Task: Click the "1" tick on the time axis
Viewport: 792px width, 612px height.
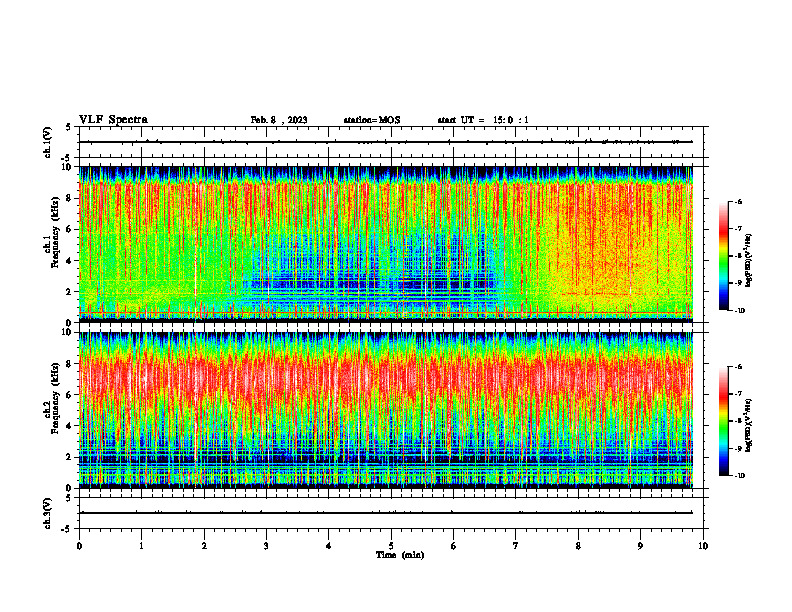Action: click(x=141, y=546)
